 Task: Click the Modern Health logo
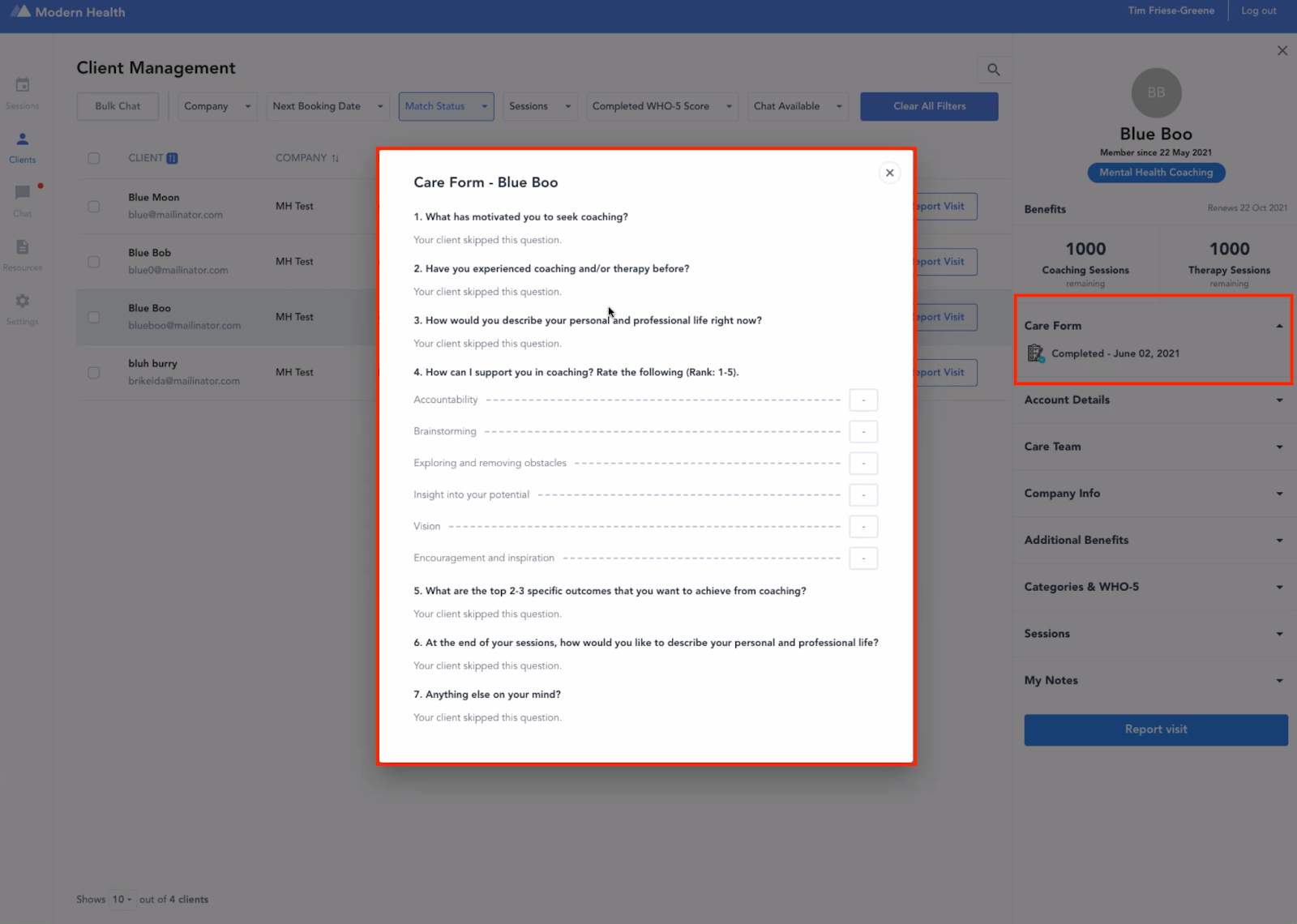pos(68,11)
